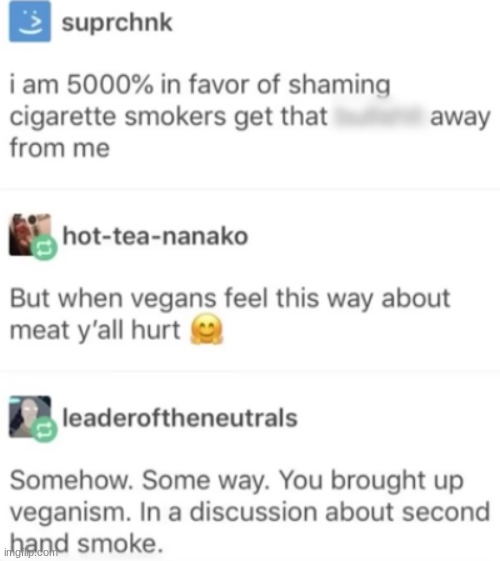Open leaderoftheneutrals' profile picture

[x=30, y=416]
